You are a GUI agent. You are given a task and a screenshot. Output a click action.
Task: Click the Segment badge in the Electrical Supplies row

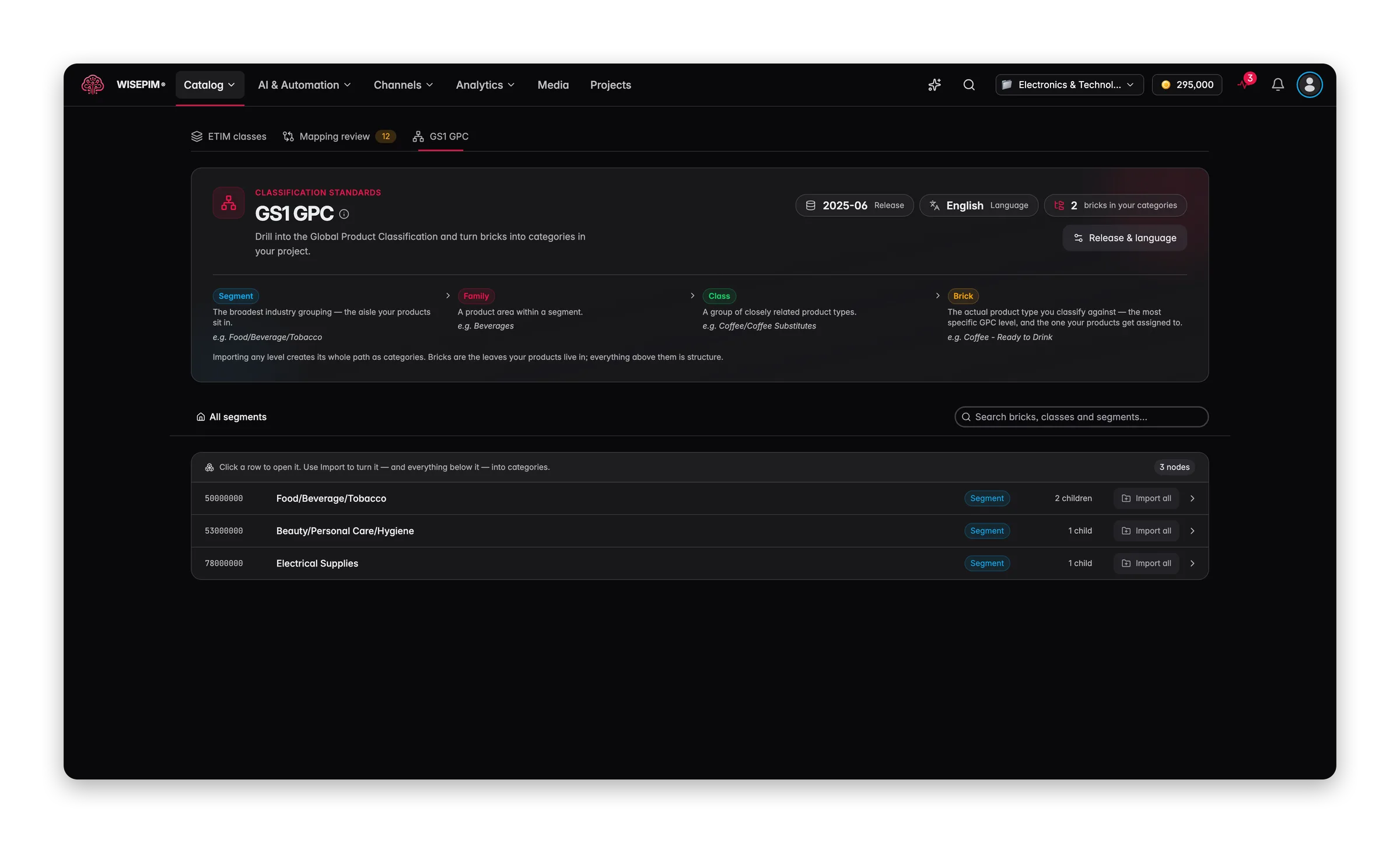pos(986,564)
